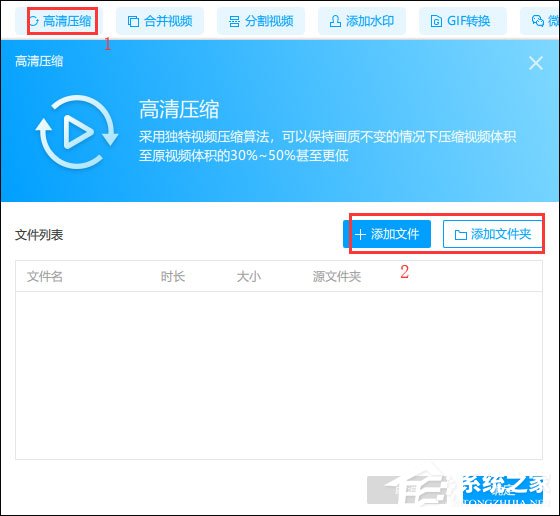Open the 高清压缩 tab
Image resolution: width=560 pixels, height=516 pixels.
coord(59,21)
